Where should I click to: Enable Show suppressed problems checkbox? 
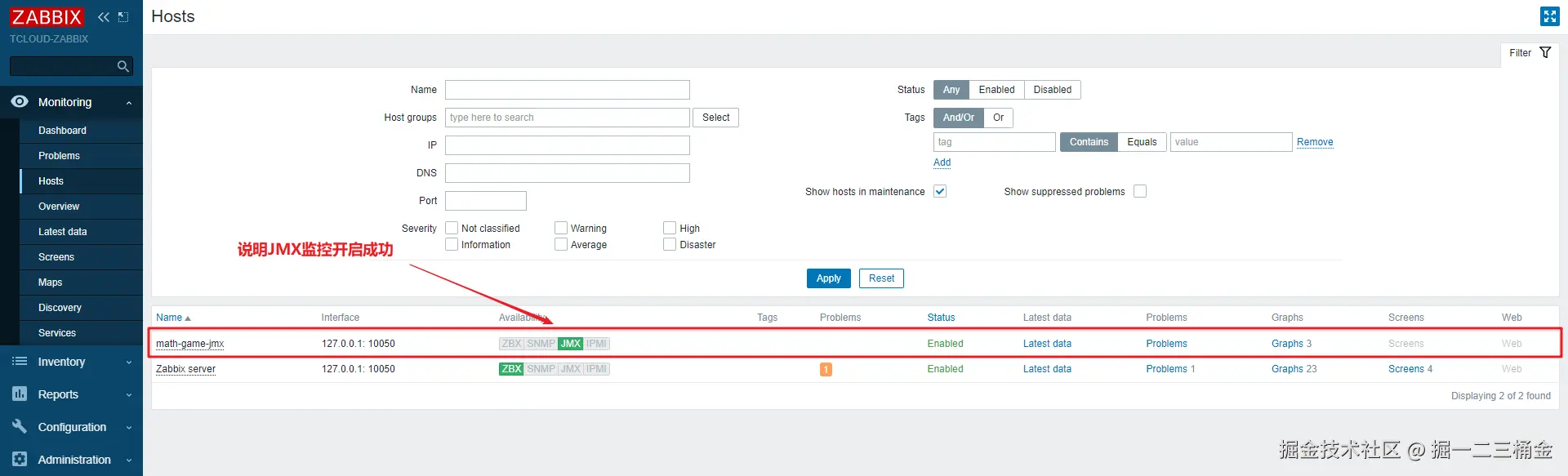click(1140, 191)
